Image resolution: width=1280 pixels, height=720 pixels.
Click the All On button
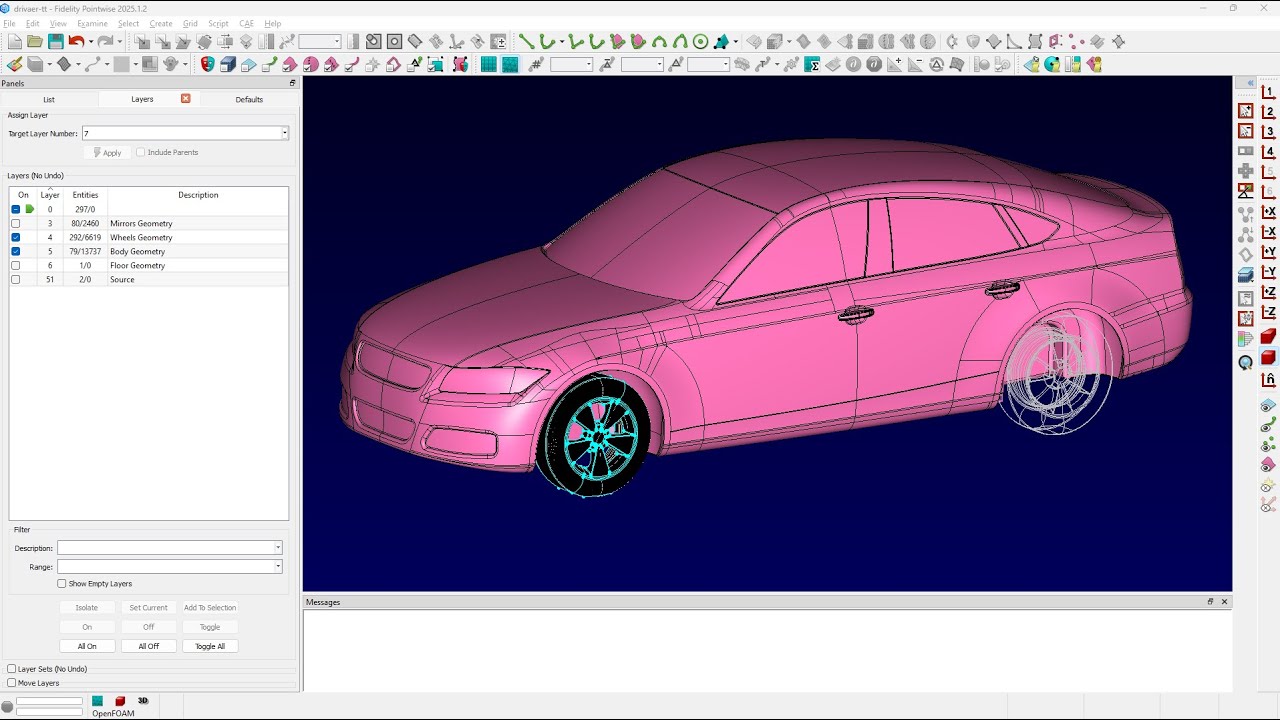[x=87, y=646]
